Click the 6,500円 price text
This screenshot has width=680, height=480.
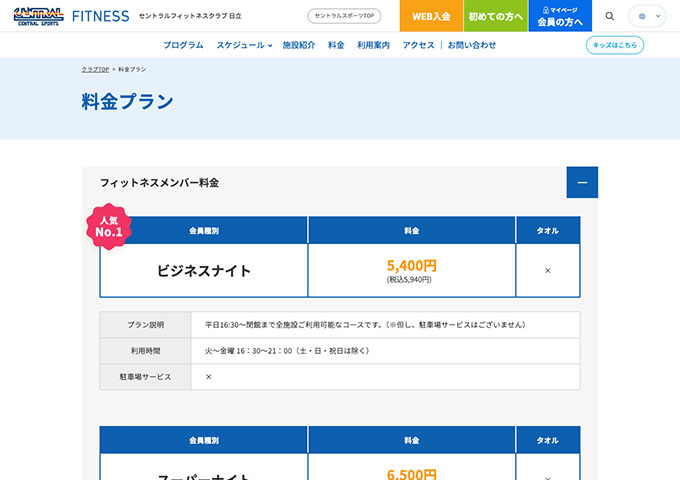click(x=412, y=474)
